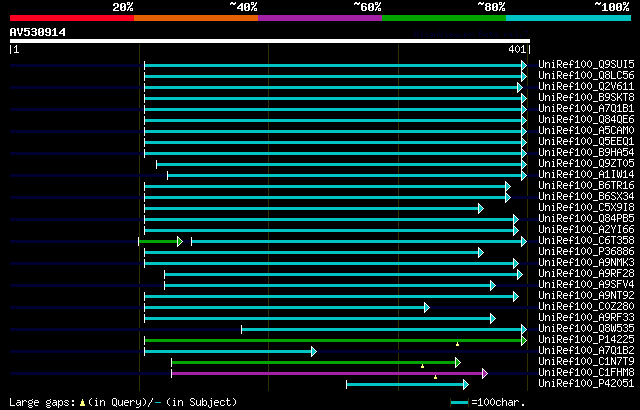Viewport: 640px width, 410px height.
Task: View the UniRef100_P42051 entry
Action: click(x=586, y=384)
